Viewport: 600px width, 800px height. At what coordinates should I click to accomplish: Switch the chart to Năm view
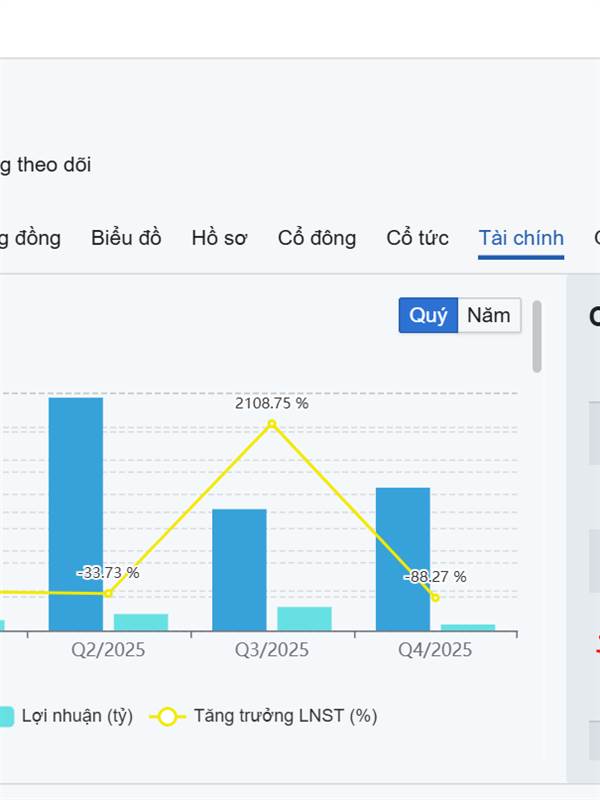click(x=489, y=315)
